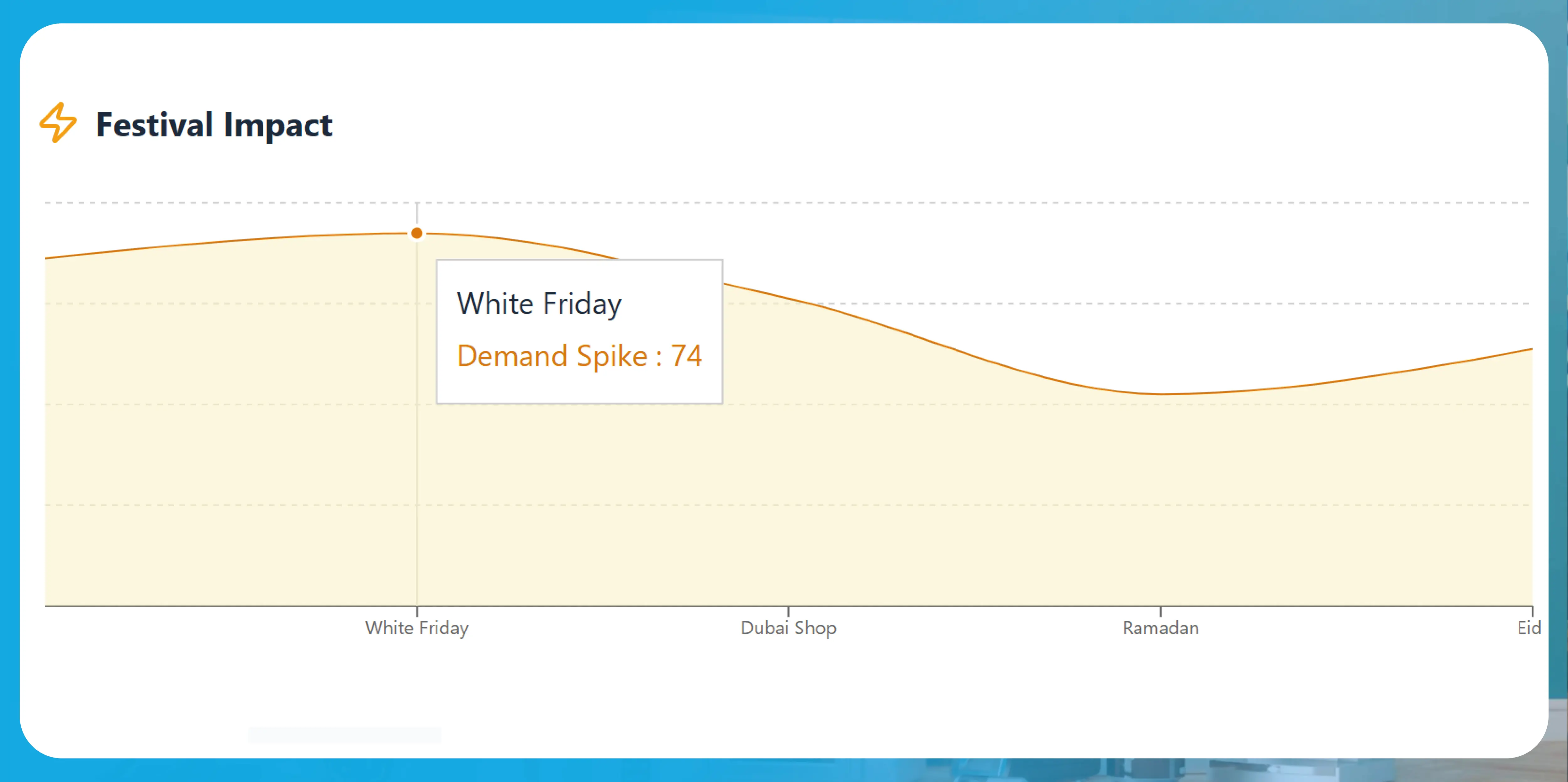1568x782 pixels.
Task: Select the Dubai Shop x-axis label
Action: (789, 628)
